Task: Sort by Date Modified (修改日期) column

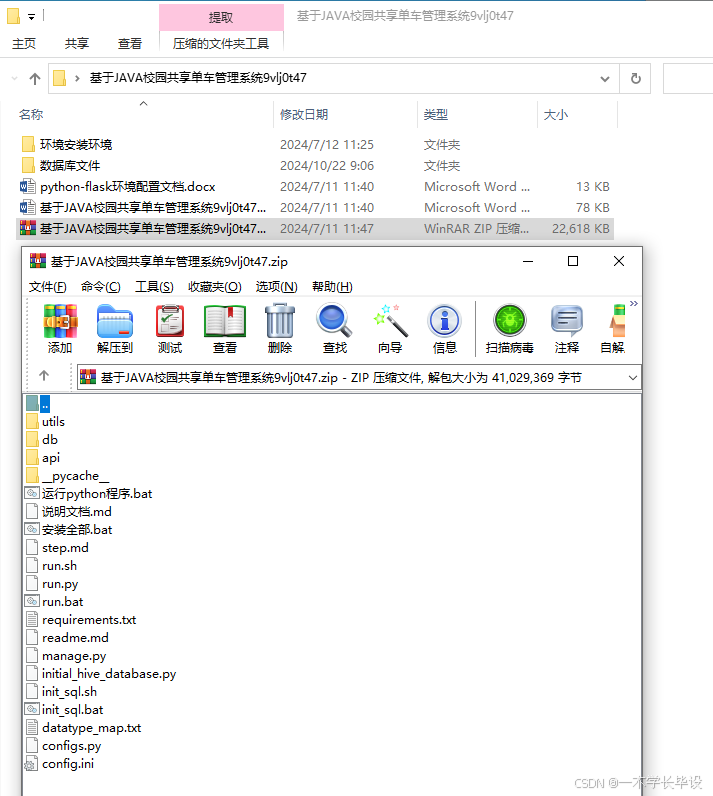Action: tap(304, 115)
